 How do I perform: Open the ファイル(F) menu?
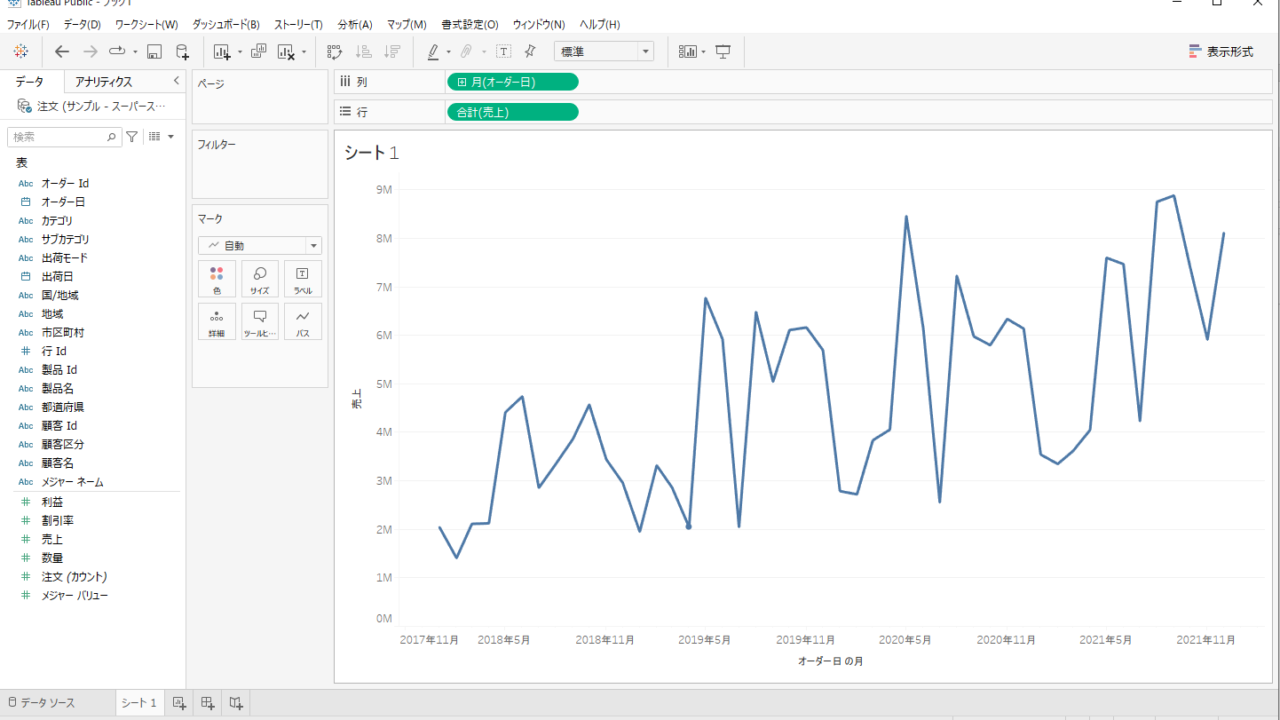(27, 24)
